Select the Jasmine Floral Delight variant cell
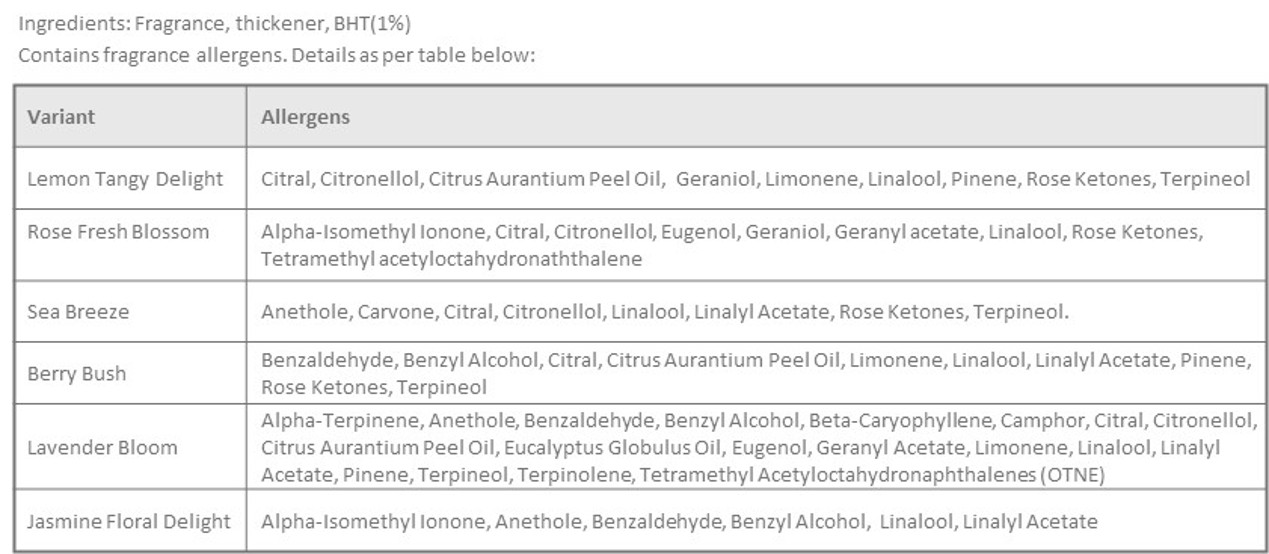 click(x=128, y=522)
